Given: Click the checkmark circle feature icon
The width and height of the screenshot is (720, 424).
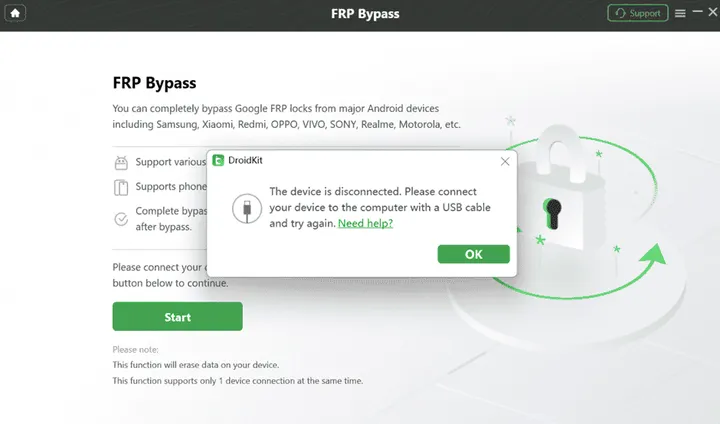Looking at the screenshot, I should click(121, 219).
